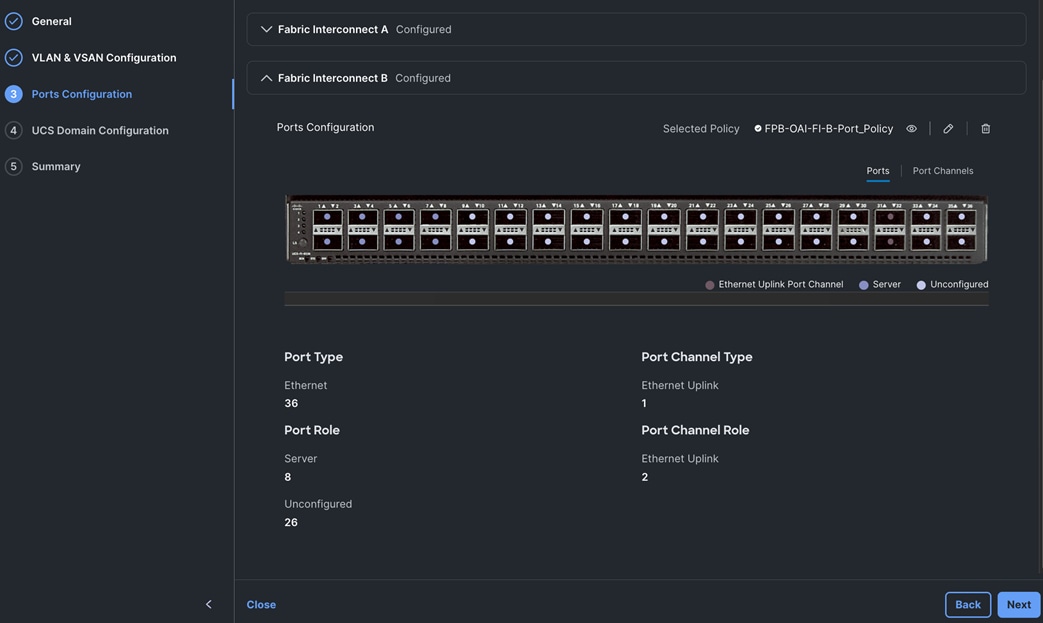View selected policy details with eye icon
This screenshot has height=623, width=1043.
tap(911, 128)
